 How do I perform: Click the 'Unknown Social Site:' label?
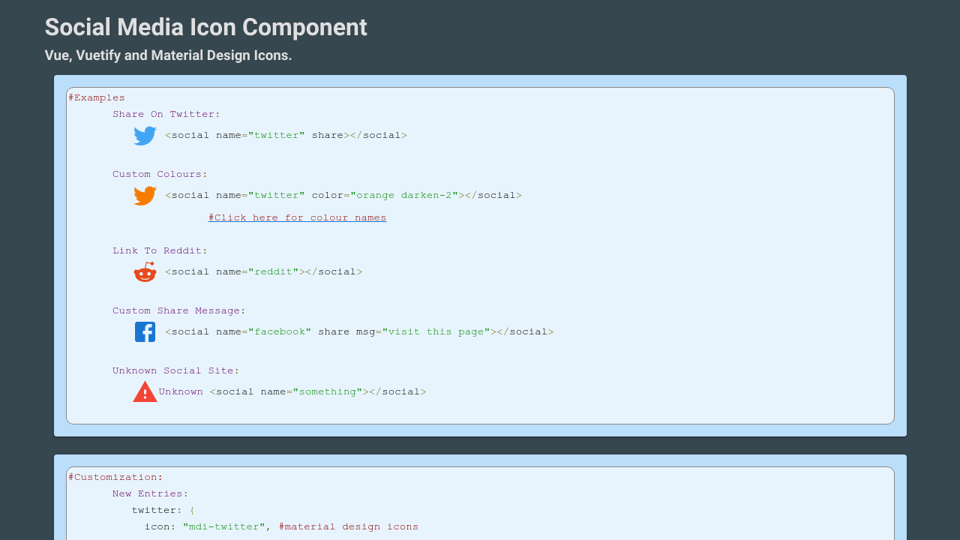176,370
